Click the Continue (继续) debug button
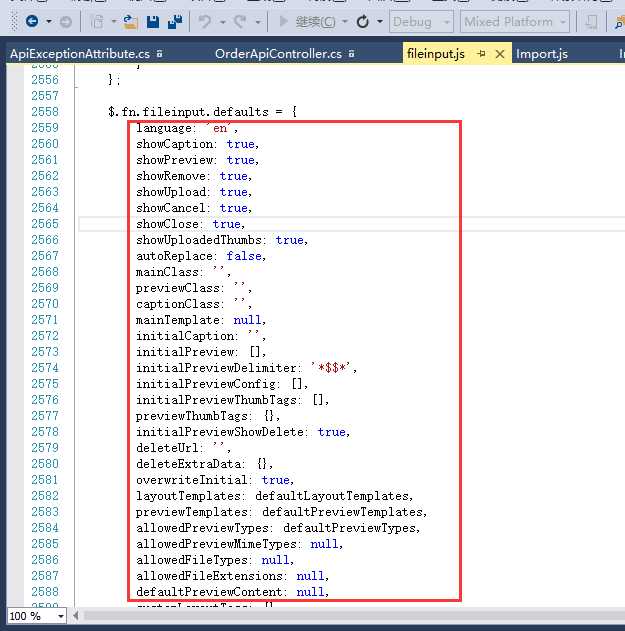The height and width of the screenshot is (631, 625). 307,21
